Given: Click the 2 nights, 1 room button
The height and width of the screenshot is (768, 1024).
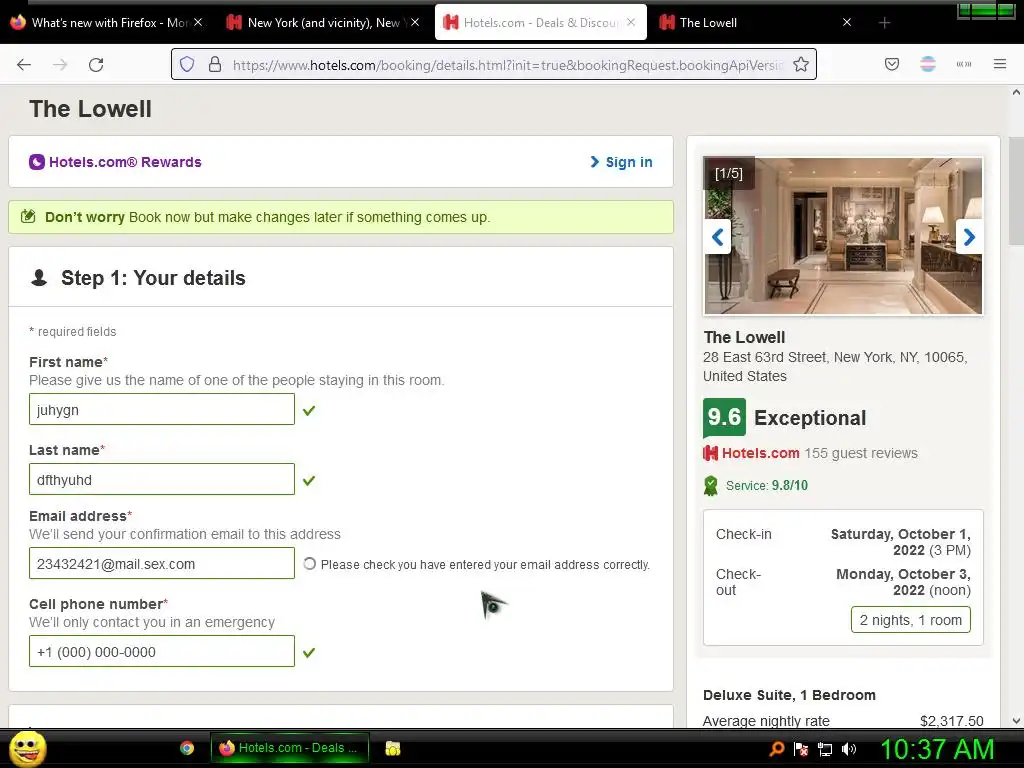Looking at the screenshot, I should (910, 620).
